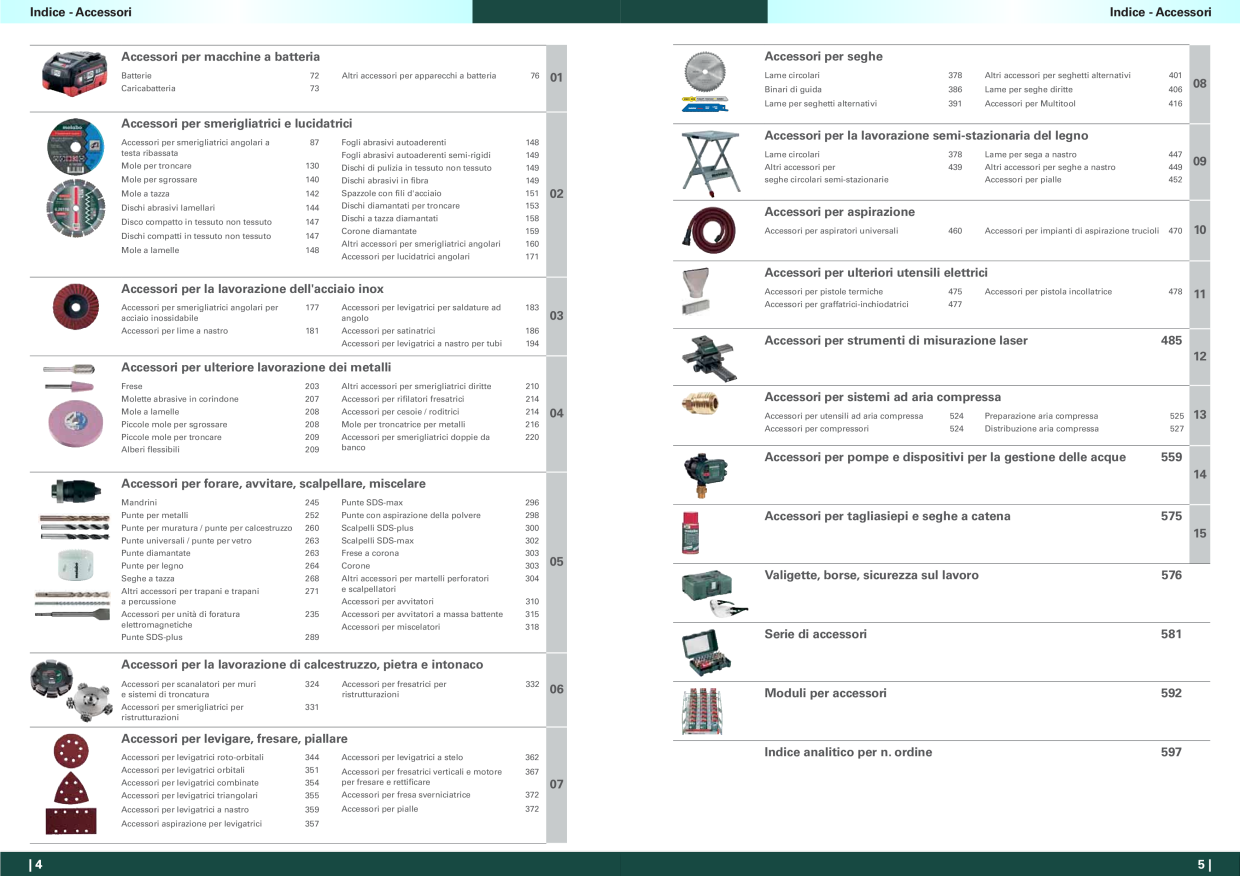Image resolution: width=1240 pixels, height=876 pixels.
Task: Click 'Accessori per Multitool' entry
Action: tap(1030, 104)
